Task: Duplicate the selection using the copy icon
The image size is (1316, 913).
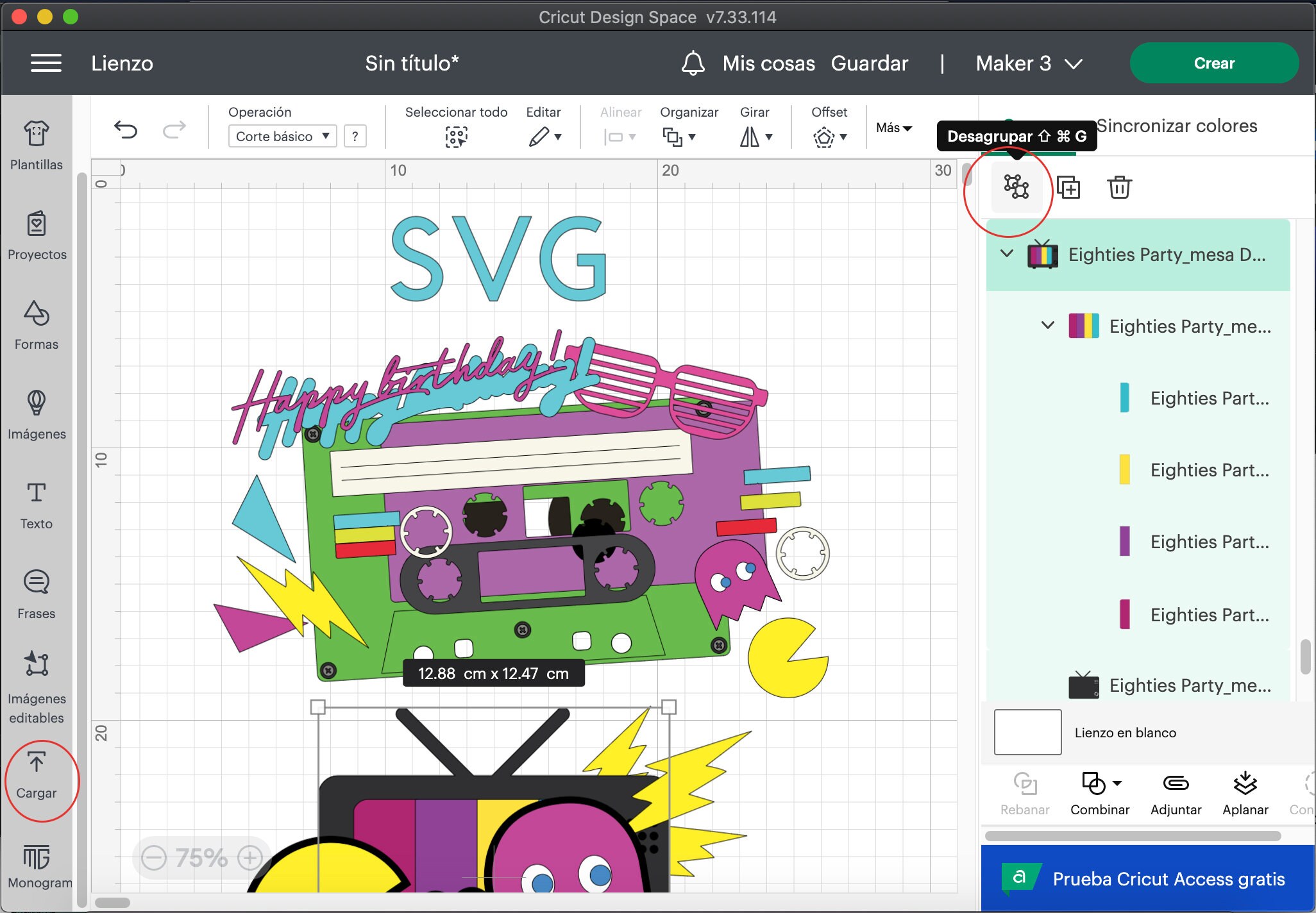Action: (x=1070, y=187)
